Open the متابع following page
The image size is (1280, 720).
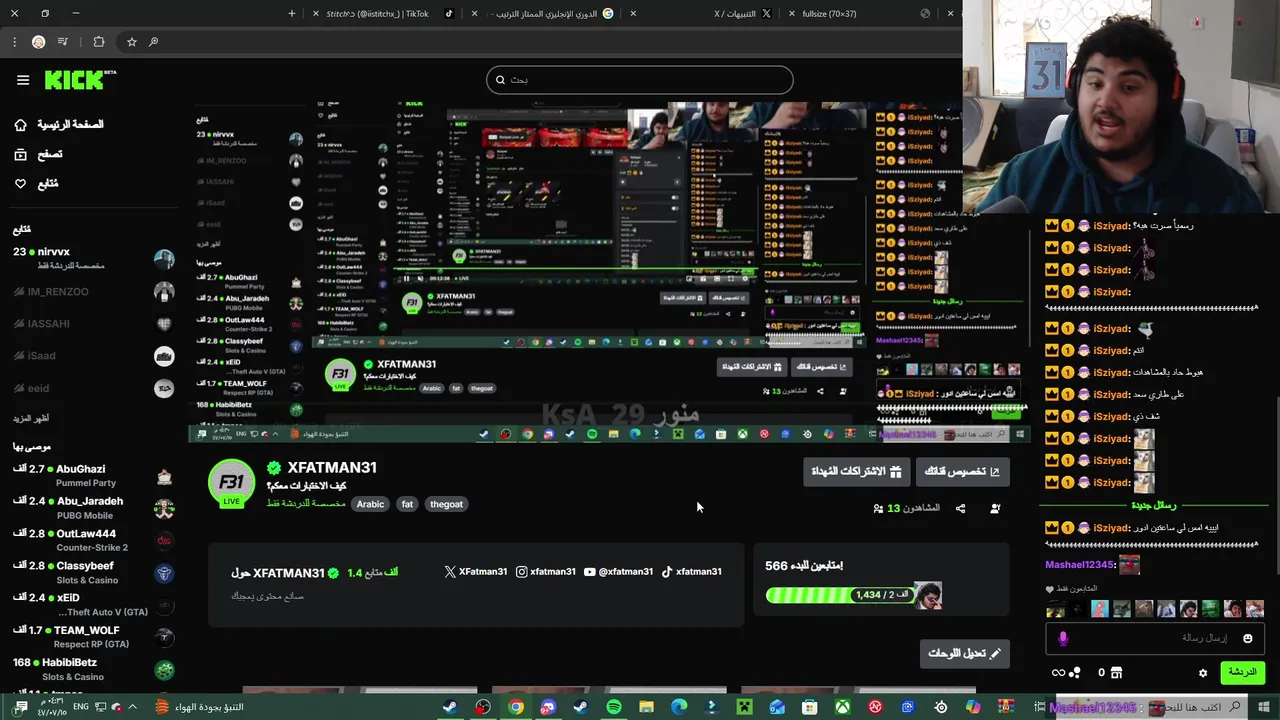coord(36,184)
